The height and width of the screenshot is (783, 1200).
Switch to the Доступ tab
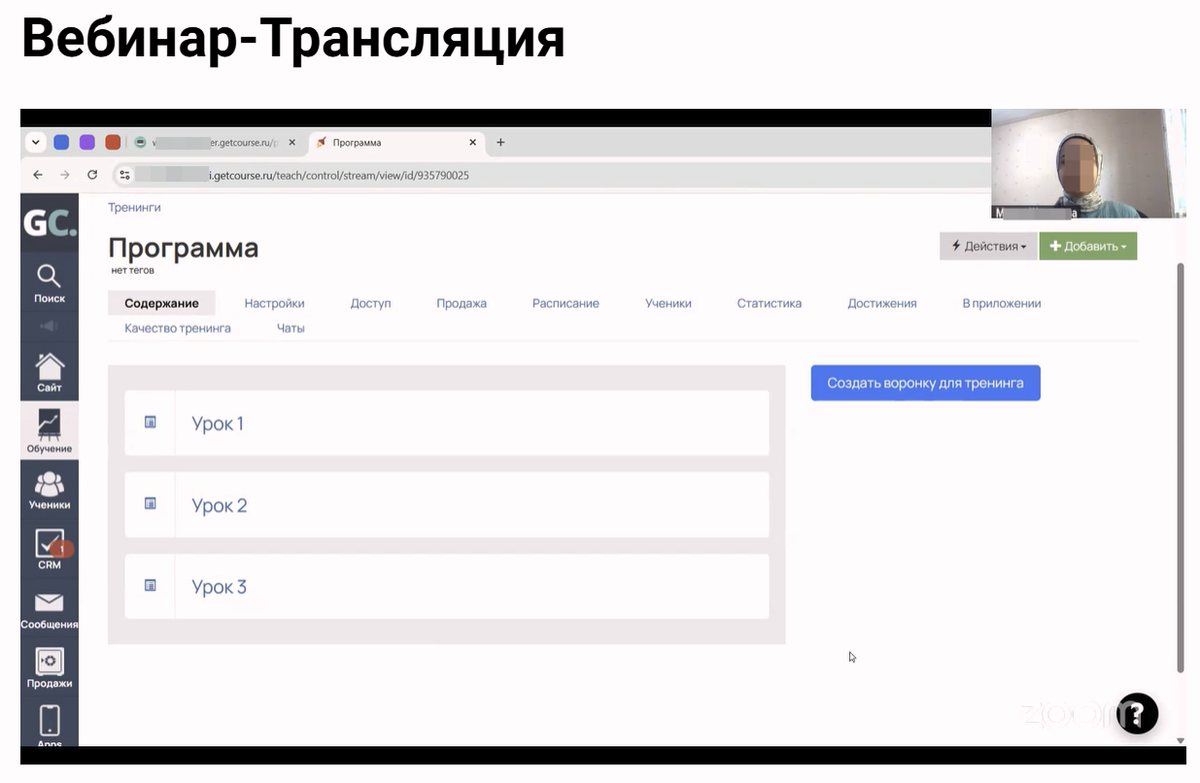pyautogui.click(x=370, y=303)
